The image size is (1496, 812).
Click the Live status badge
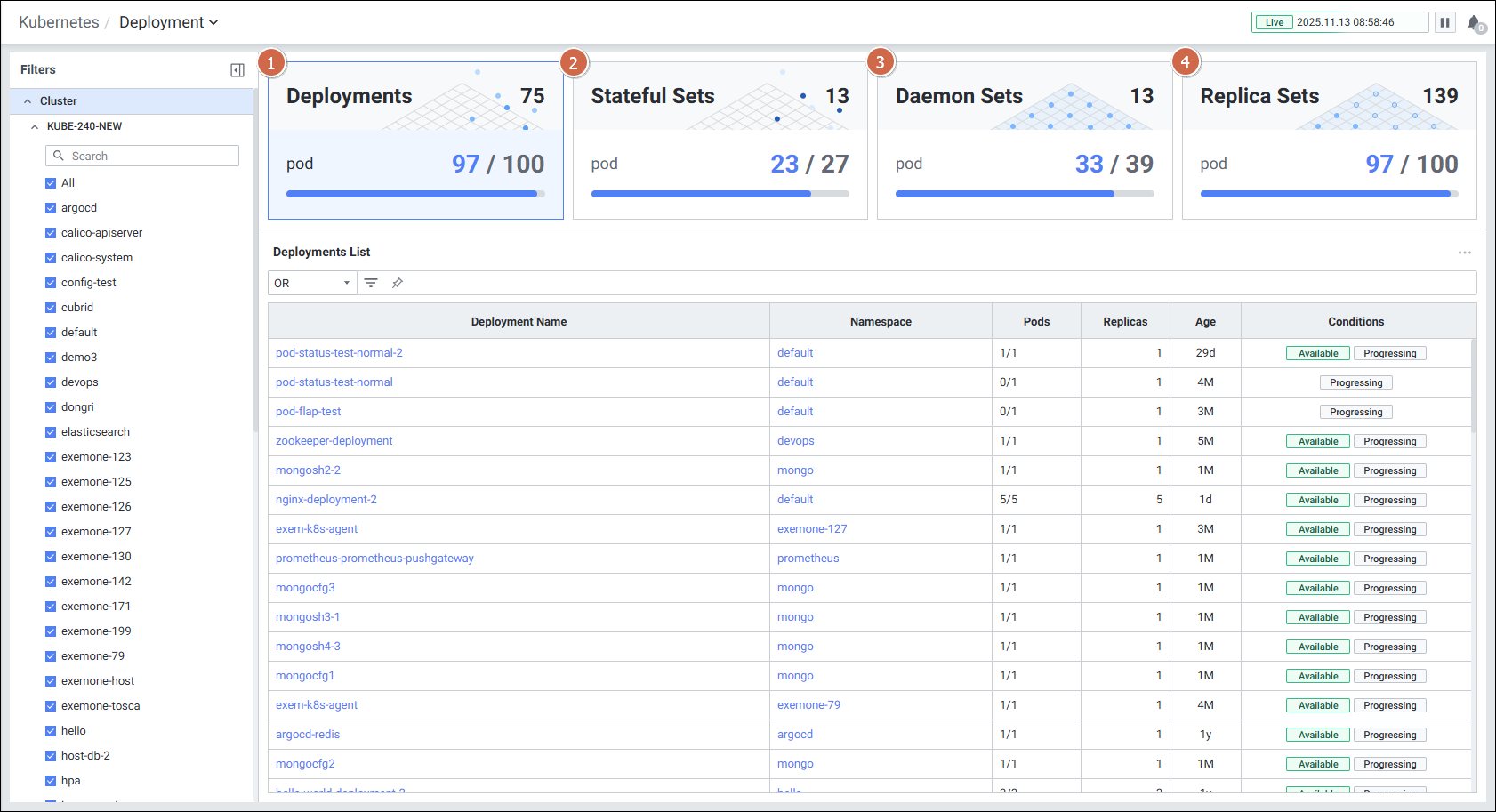click(x=1274, y=22)
